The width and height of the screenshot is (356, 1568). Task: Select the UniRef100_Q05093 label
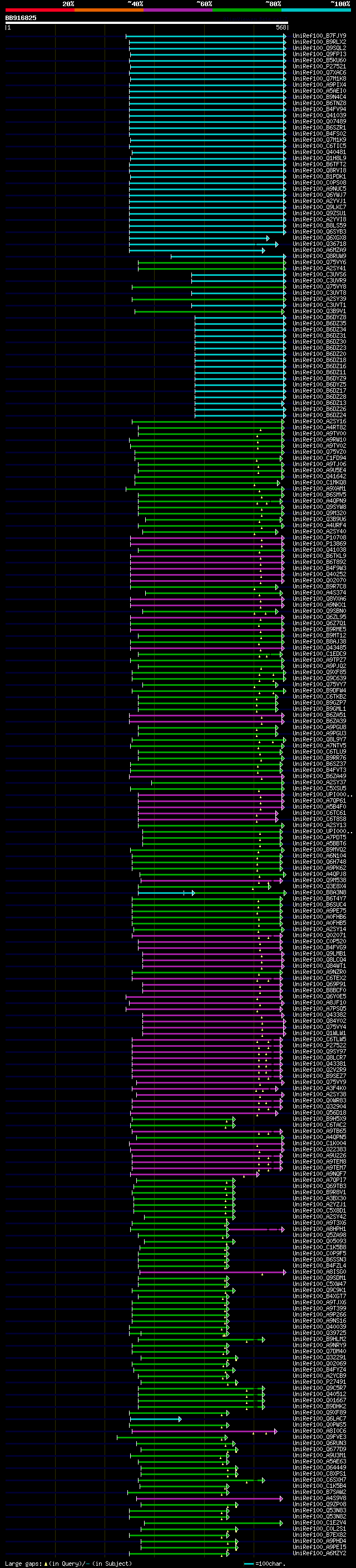tap(319, 1240)
